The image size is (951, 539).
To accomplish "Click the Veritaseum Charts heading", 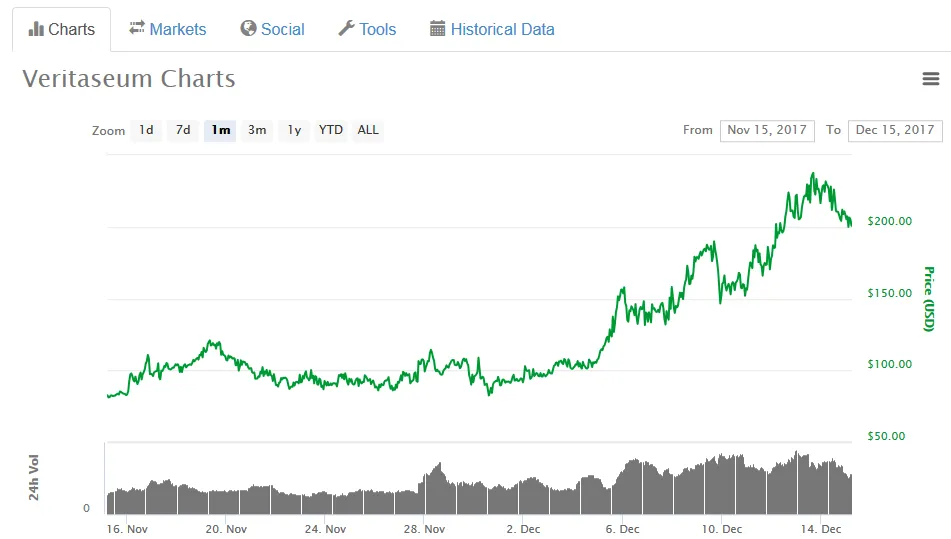I will [129, 79].
